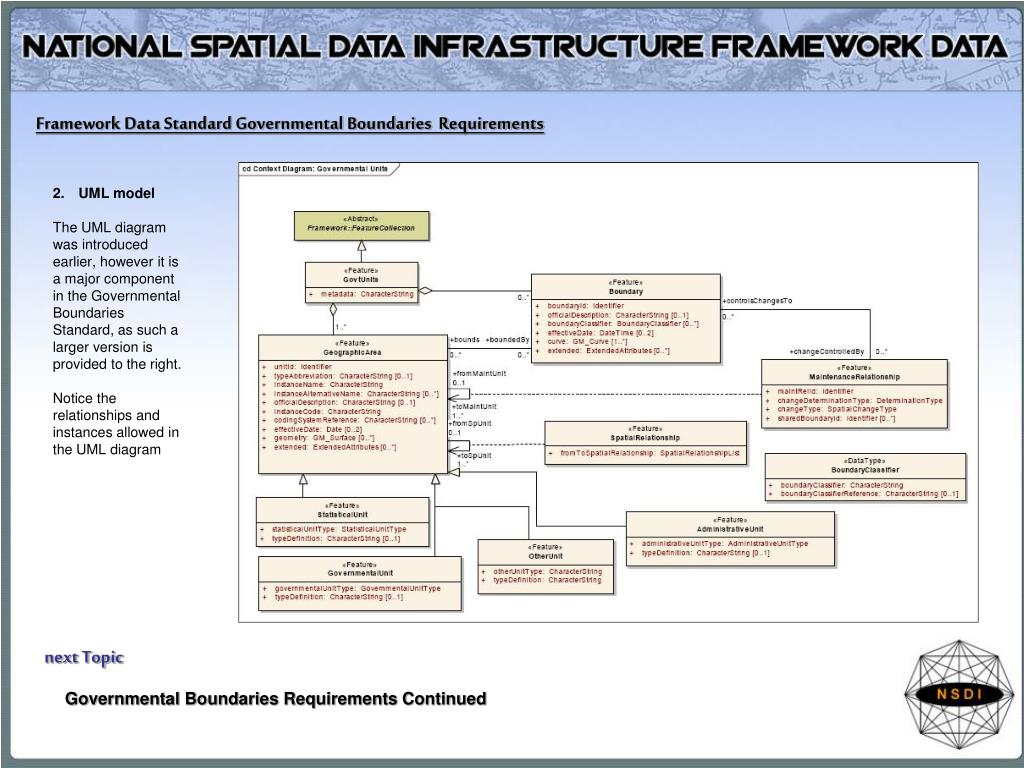This screenshot has height=768, width=1024.
Task: Click the NSDI logo
Action: 958,694
